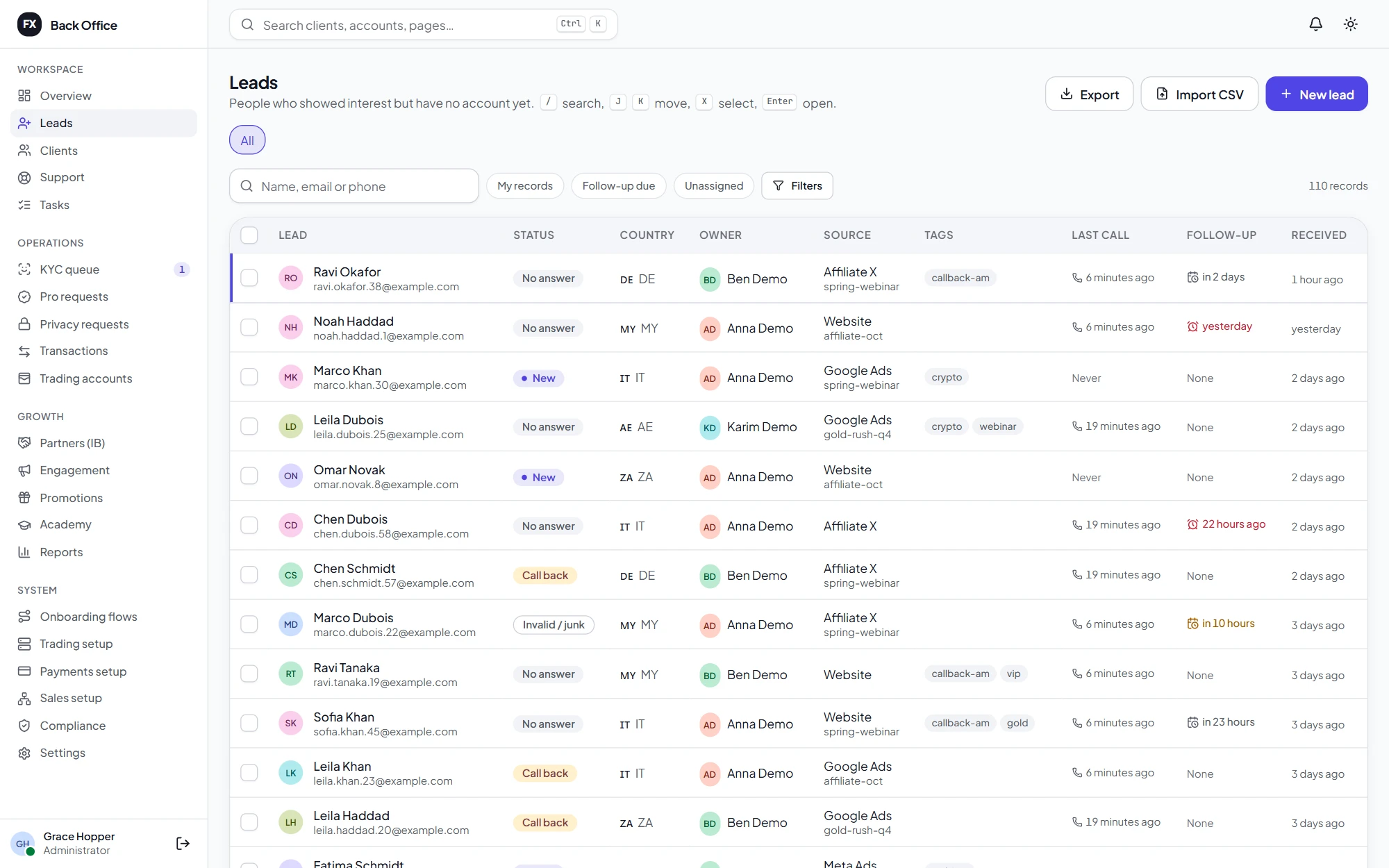Go to Clients in the sidebar
The width and height of the screenshot is (1389, 868).
click(x=103, y=151)
